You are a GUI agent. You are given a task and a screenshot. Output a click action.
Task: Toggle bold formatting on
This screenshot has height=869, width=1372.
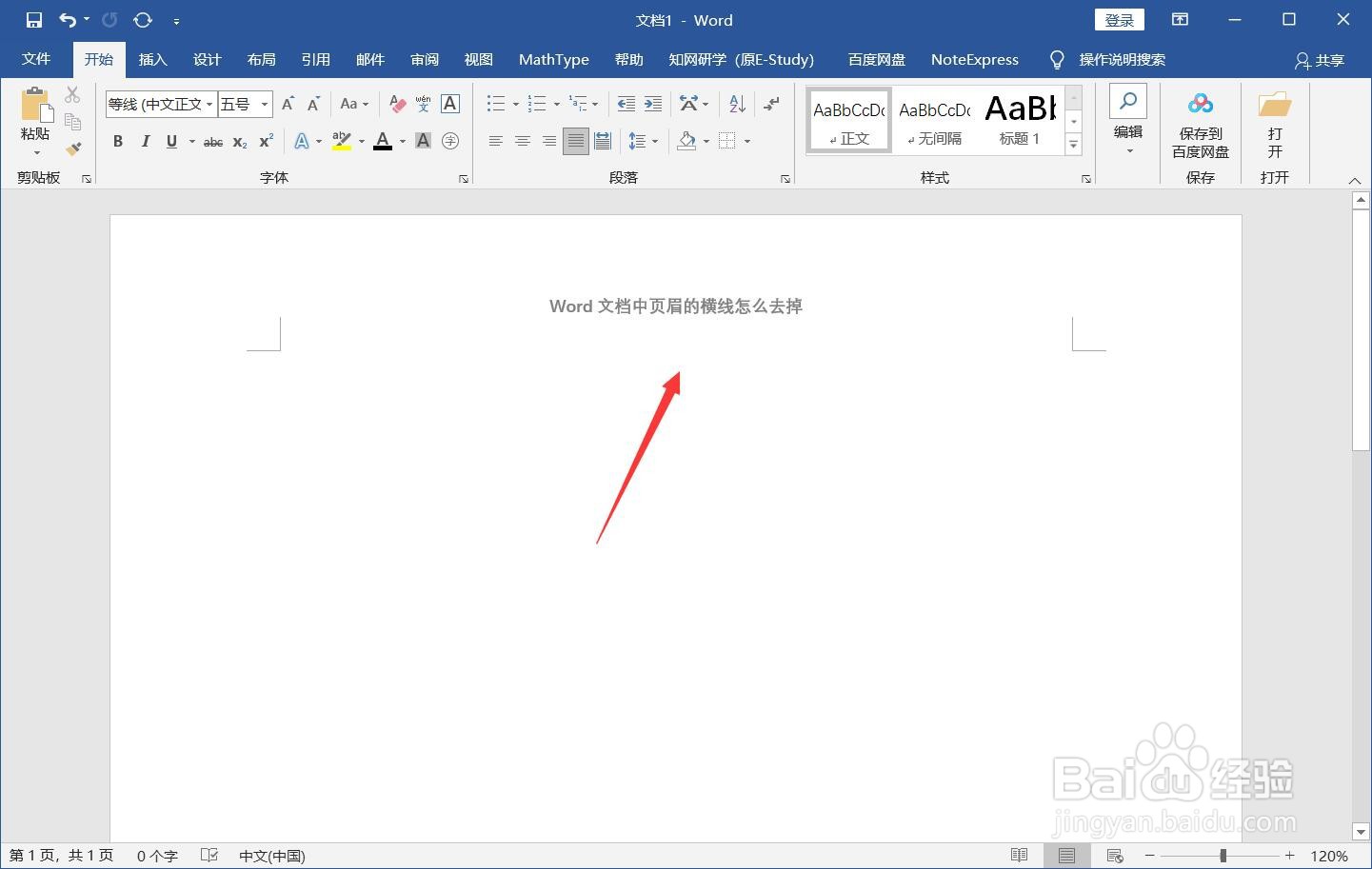(117, 141)
